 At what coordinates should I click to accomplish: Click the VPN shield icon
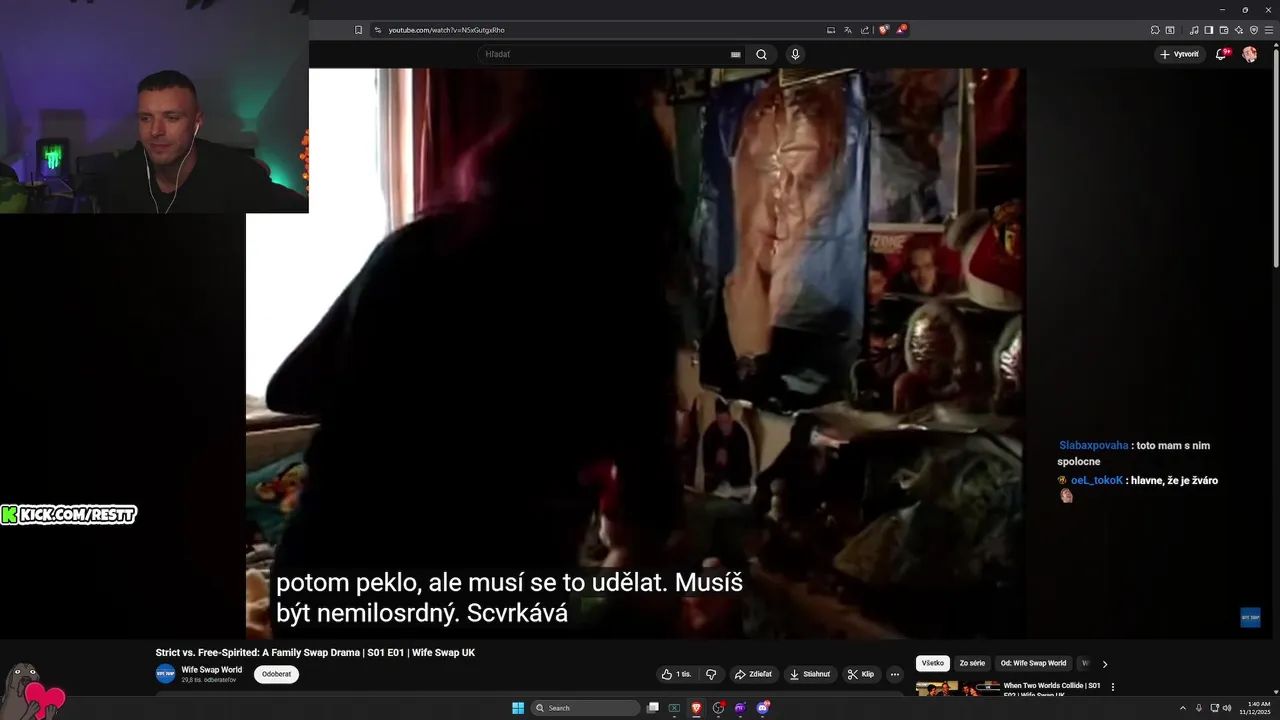1254,30
